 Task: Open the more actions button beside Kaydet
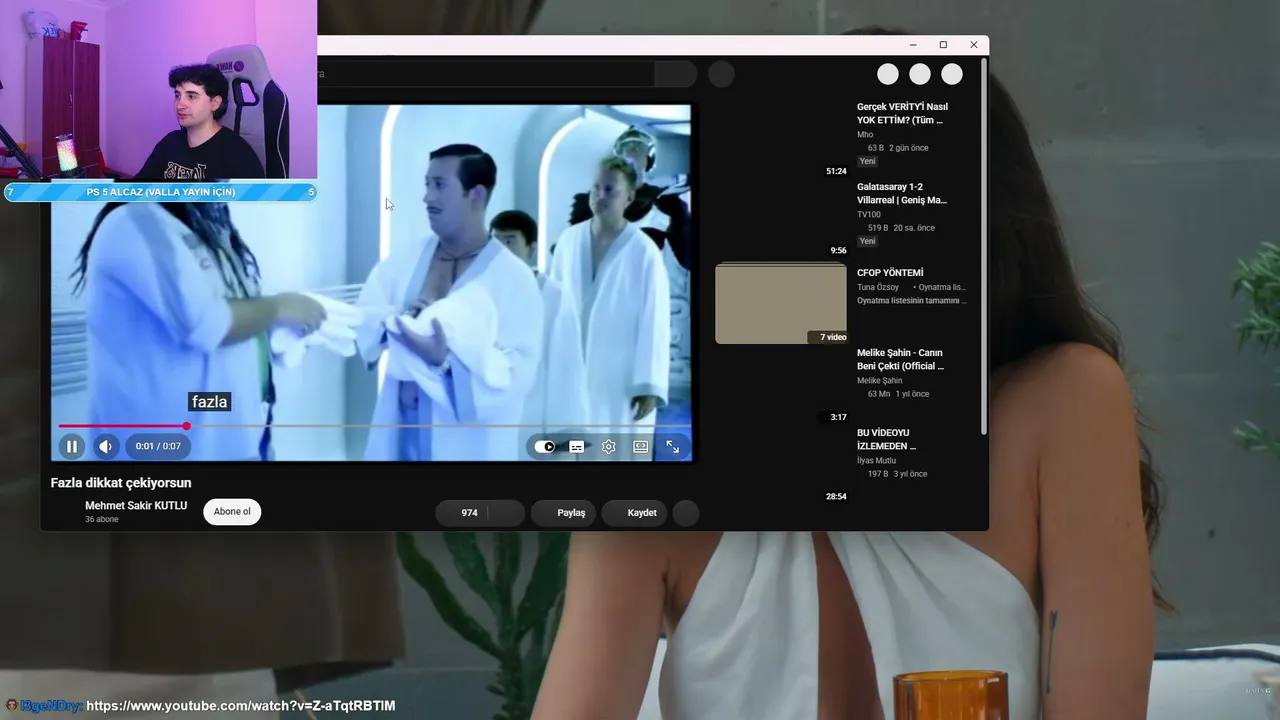point(686,513)
